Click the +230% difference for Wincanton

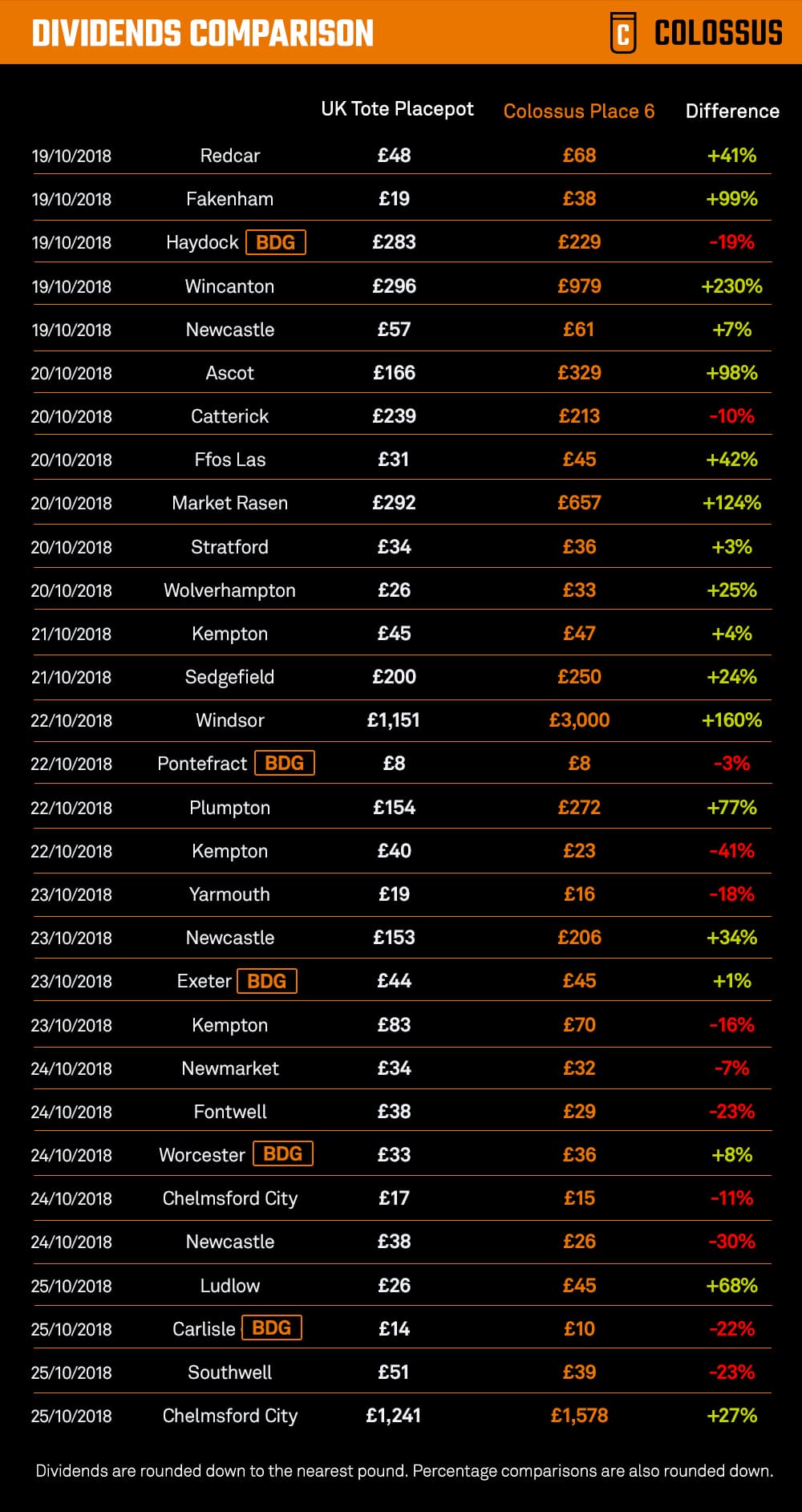coord(731,286)
